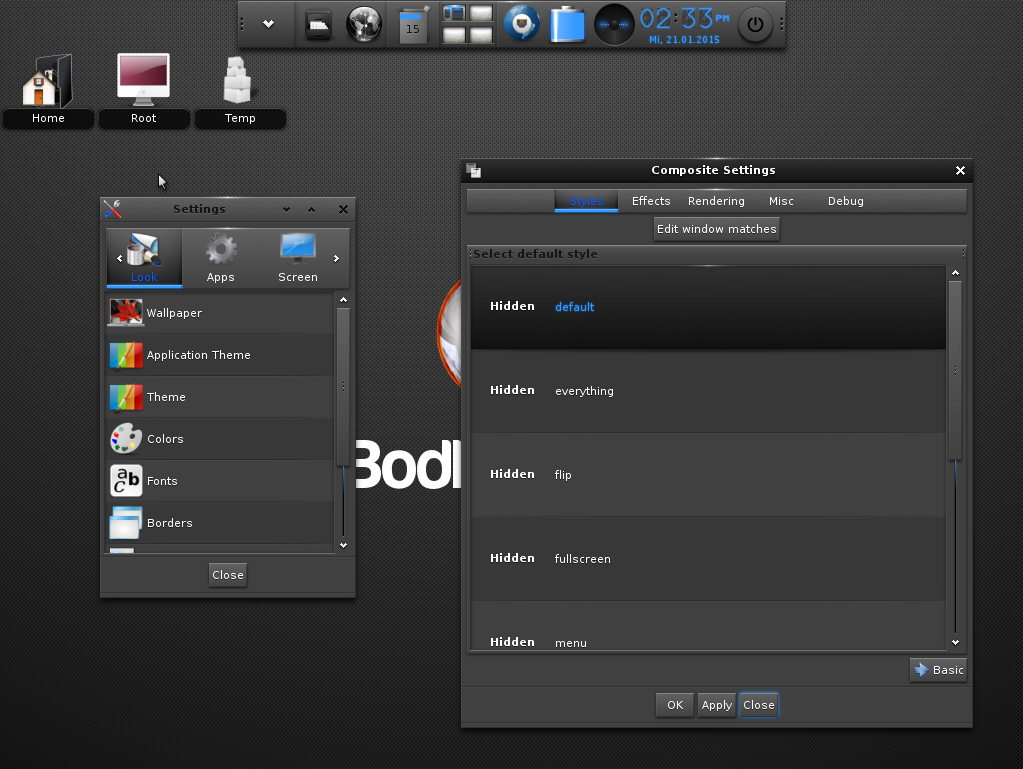Switch to the Effects tab
This screenshot has height=769, width=1023.
point(650,201)
